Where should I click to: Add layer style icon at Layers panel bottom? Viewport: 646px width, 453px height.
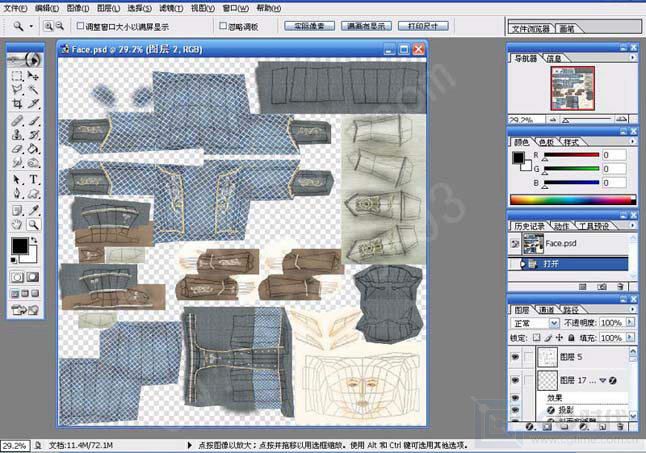[x=530, y=427]
